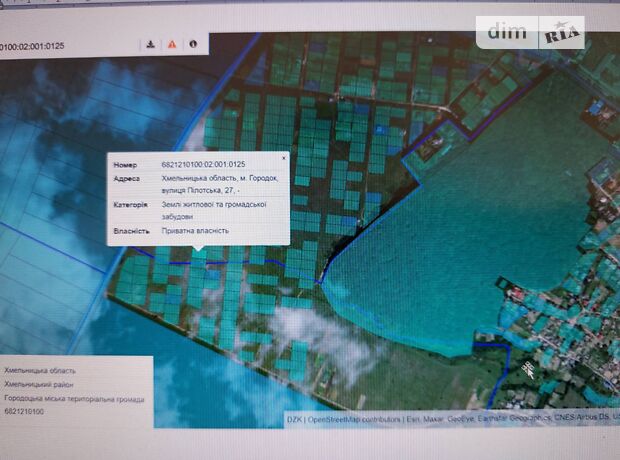Click the Адреса value with Пілотська street
The image size is (620, 460).
[x=212, y=184]
